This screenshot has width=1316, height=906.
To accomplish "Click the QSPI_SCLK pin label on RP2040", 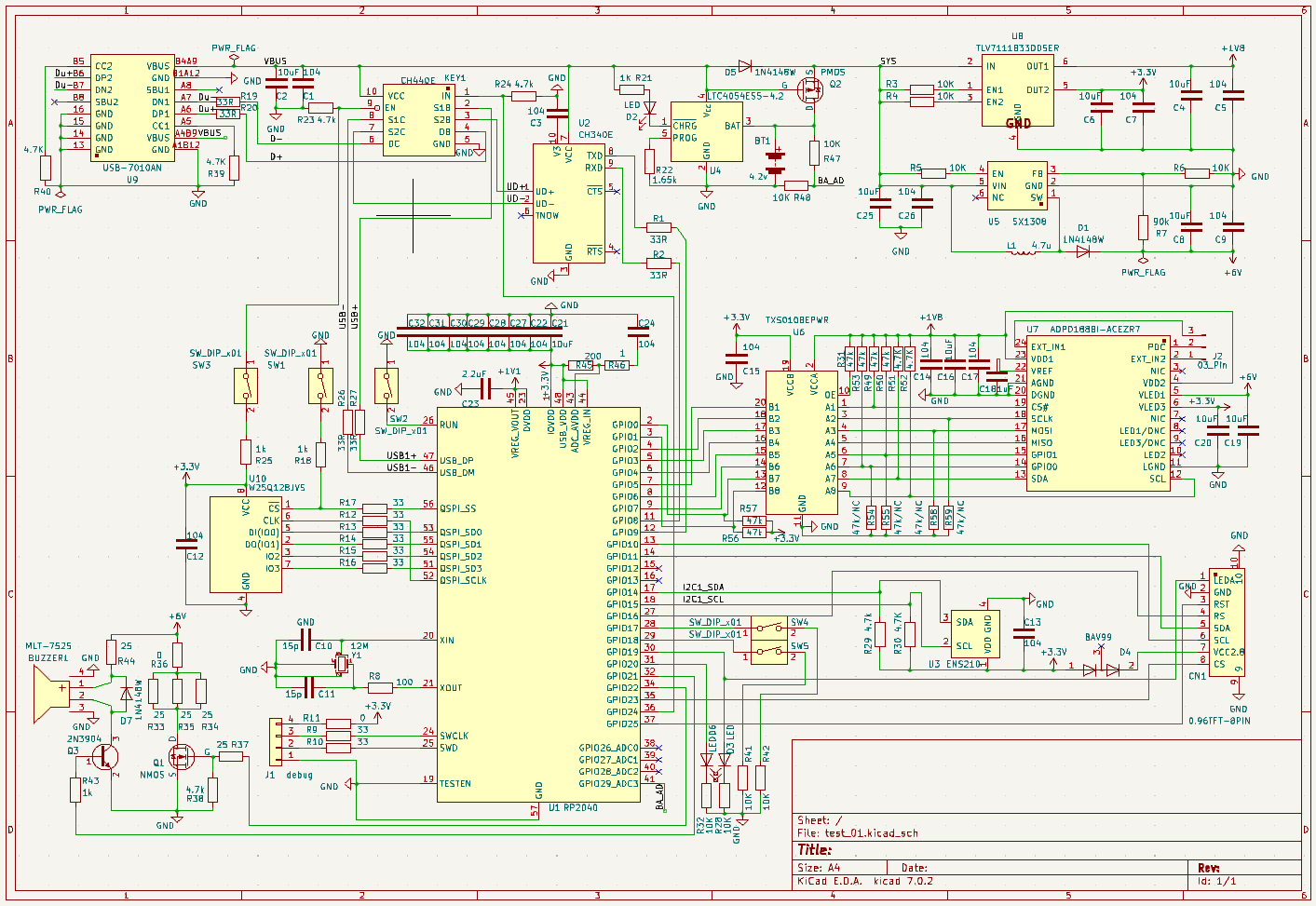I will 463,580.
